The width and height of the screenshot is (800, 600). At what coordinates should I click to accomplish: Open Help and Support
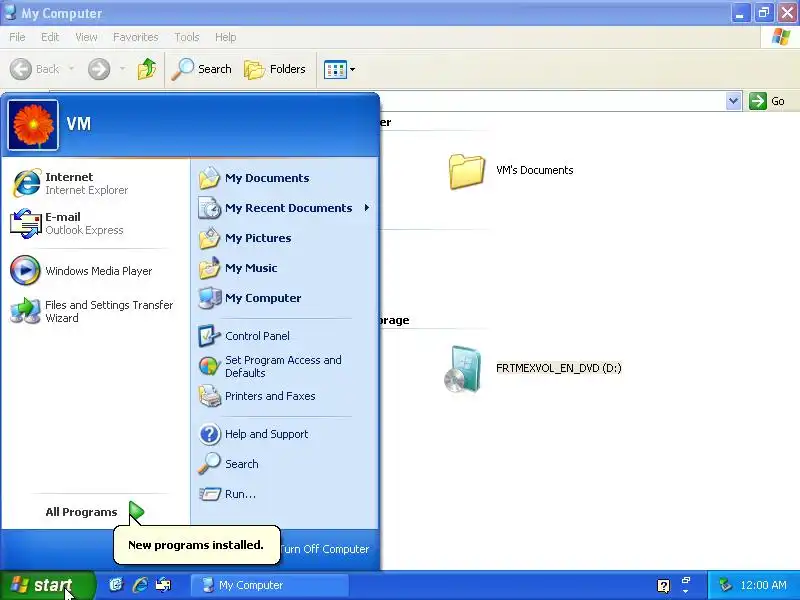pos(284,434)
